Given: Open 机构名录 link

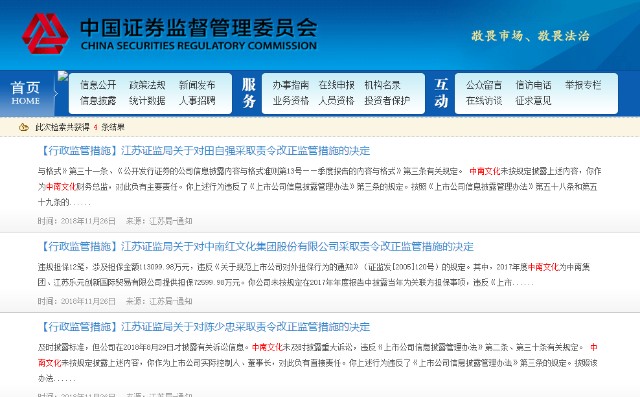Looking at the screenshot, I should 382,85.
